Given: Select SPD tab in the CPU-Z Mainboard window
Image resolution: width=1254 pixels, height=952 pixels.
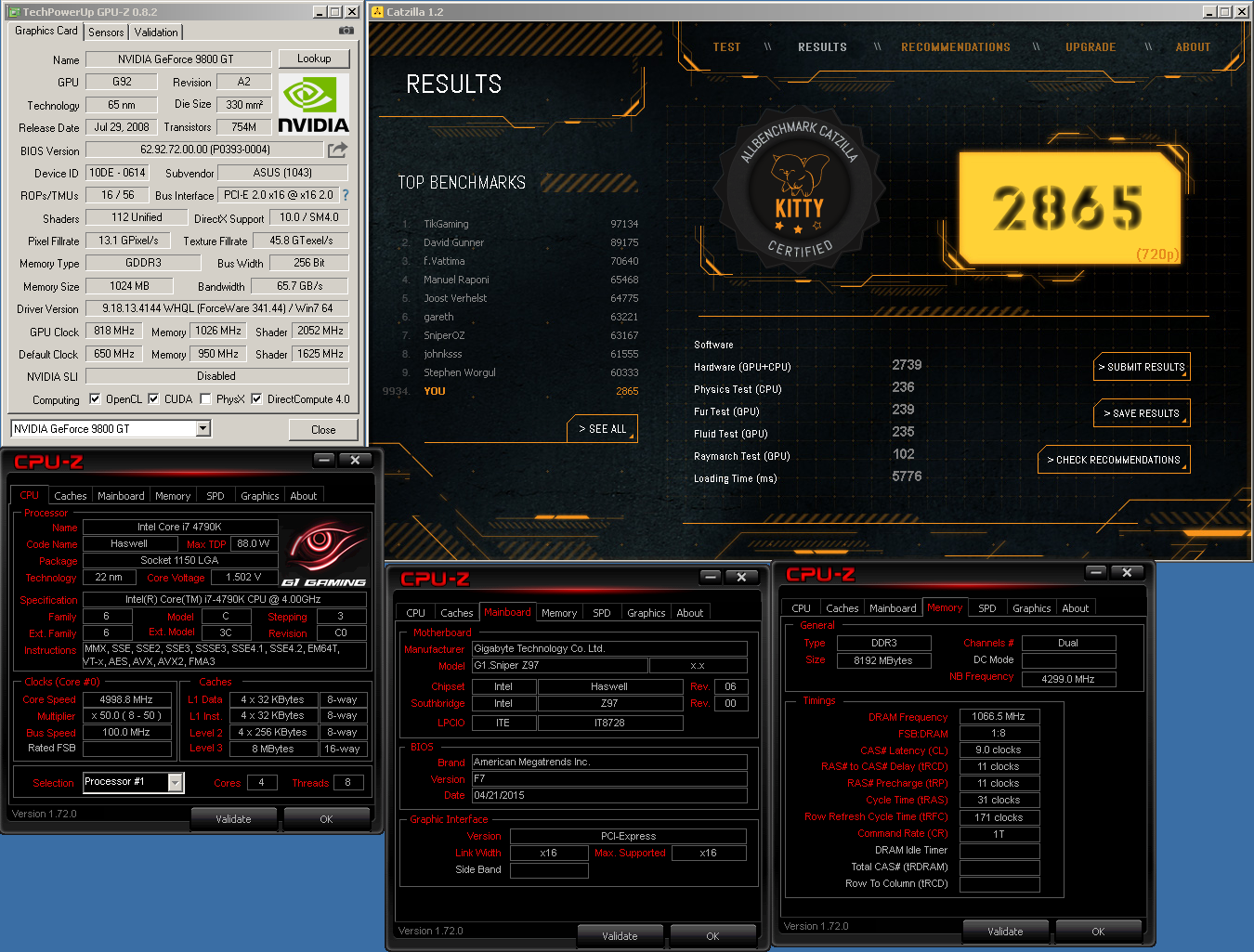Looking at the screenshot, I should coord(602,613).
